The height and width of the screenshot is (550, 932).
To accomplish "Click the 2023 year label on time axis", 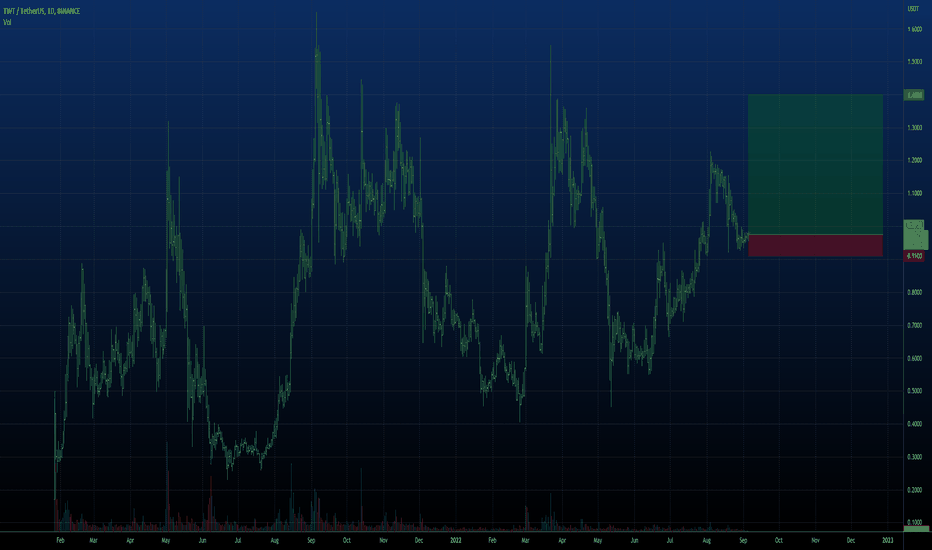I will 887,540.
